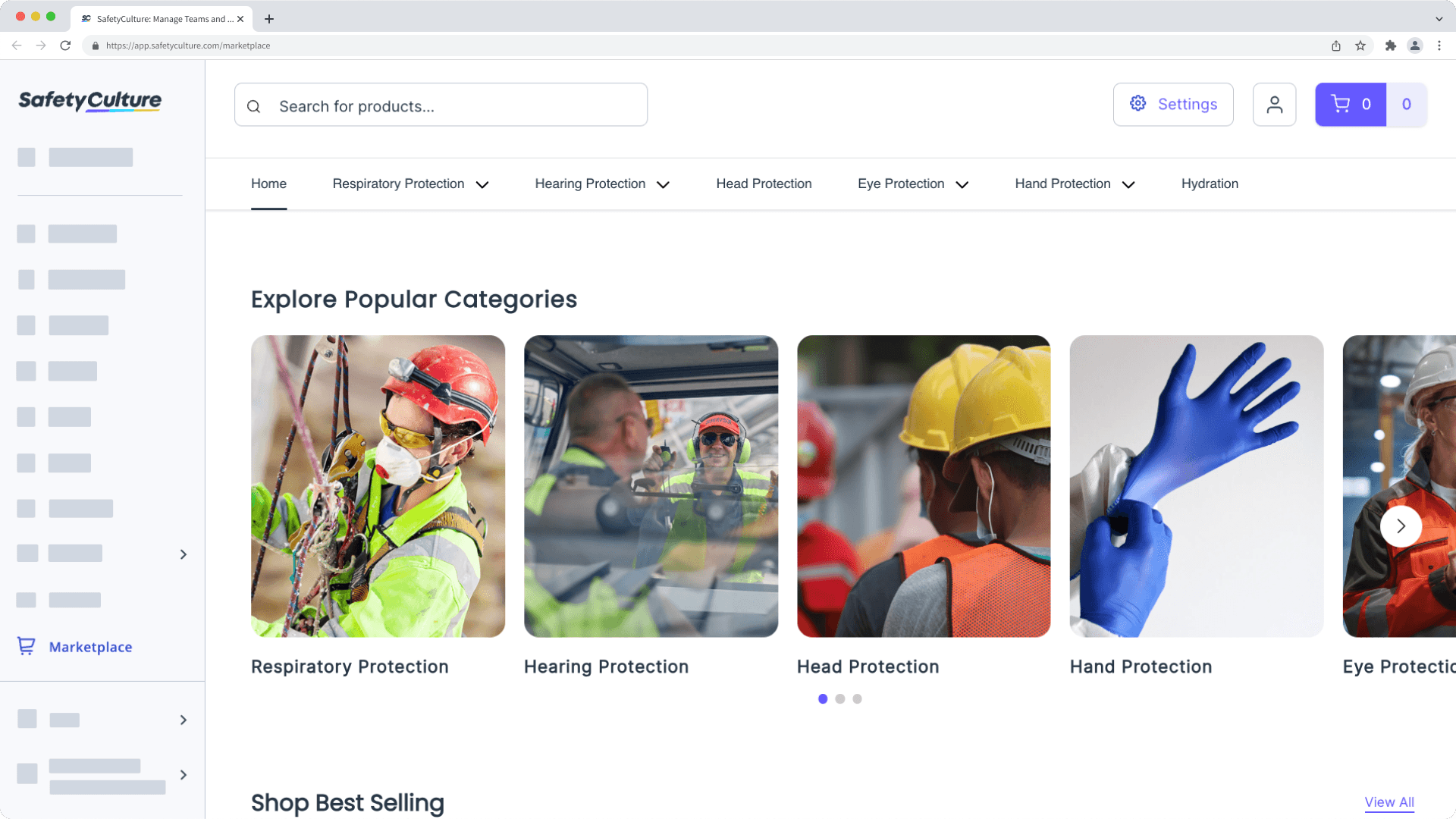Image resolution: width=1456 pixels, height=819 pixels.
Task: Navigate to next carousel slide arrow
Action: 1400,525
